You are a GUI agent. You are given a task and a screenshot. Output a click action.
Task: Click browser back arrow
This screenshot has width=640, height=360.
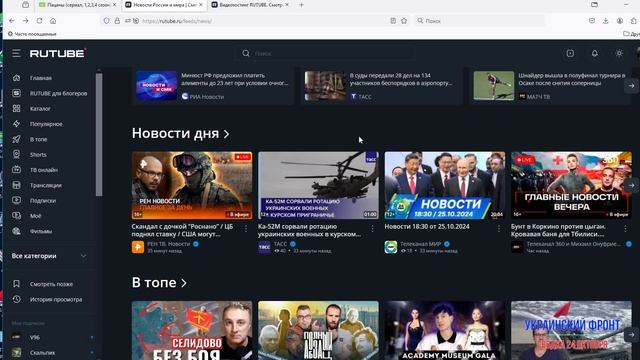point(12,21)
